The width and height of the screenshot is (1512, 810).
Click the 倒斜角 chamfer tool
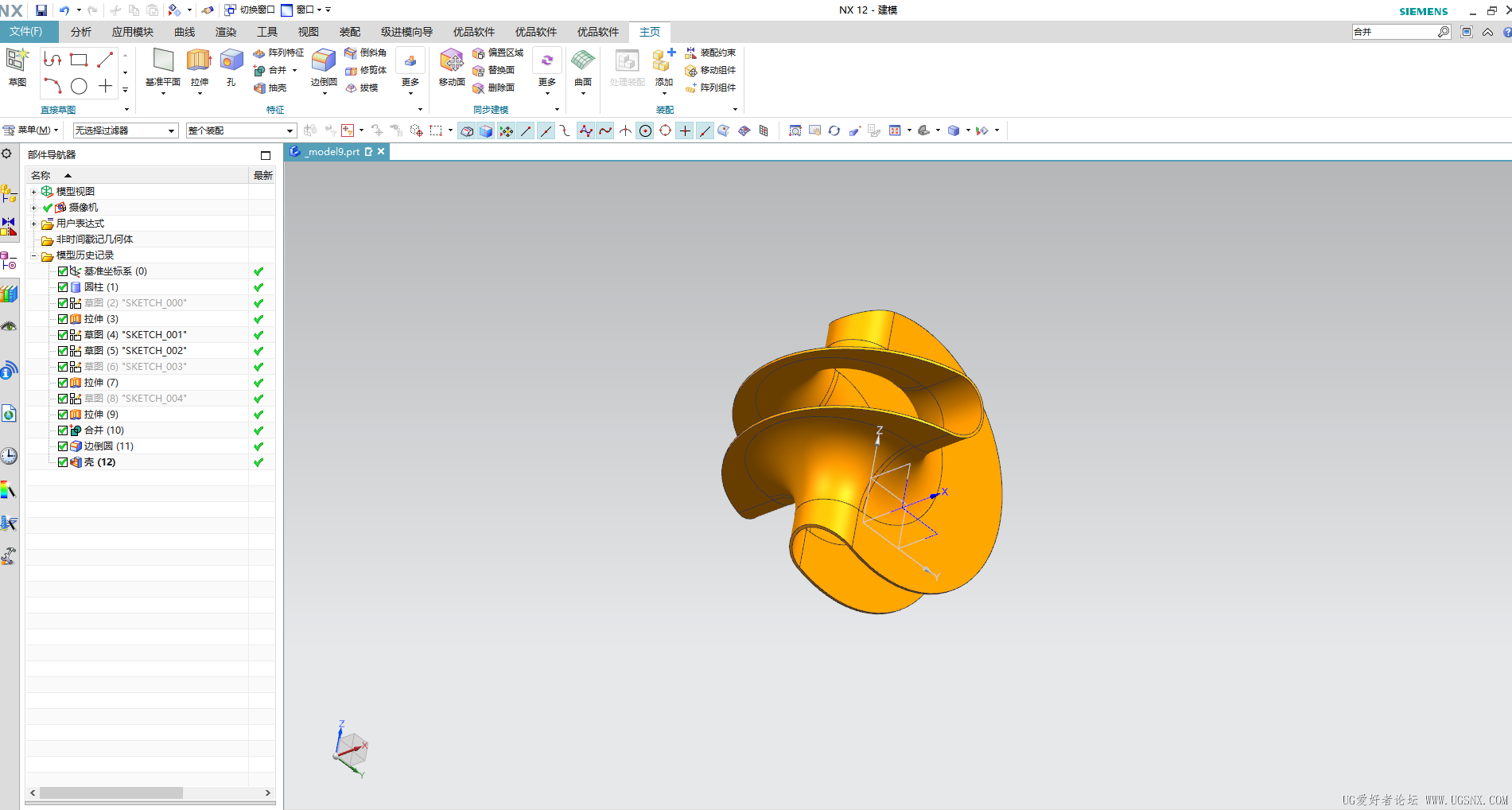click(366, 53)
